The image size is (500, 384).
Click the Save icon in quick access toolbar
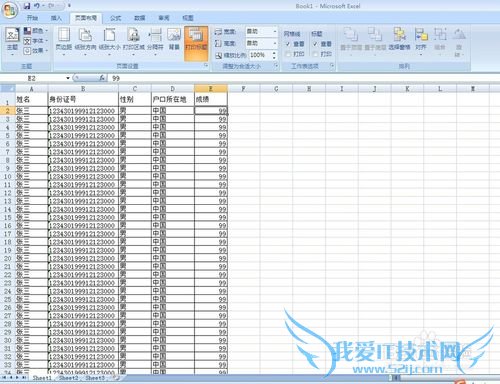pos(27,6)
